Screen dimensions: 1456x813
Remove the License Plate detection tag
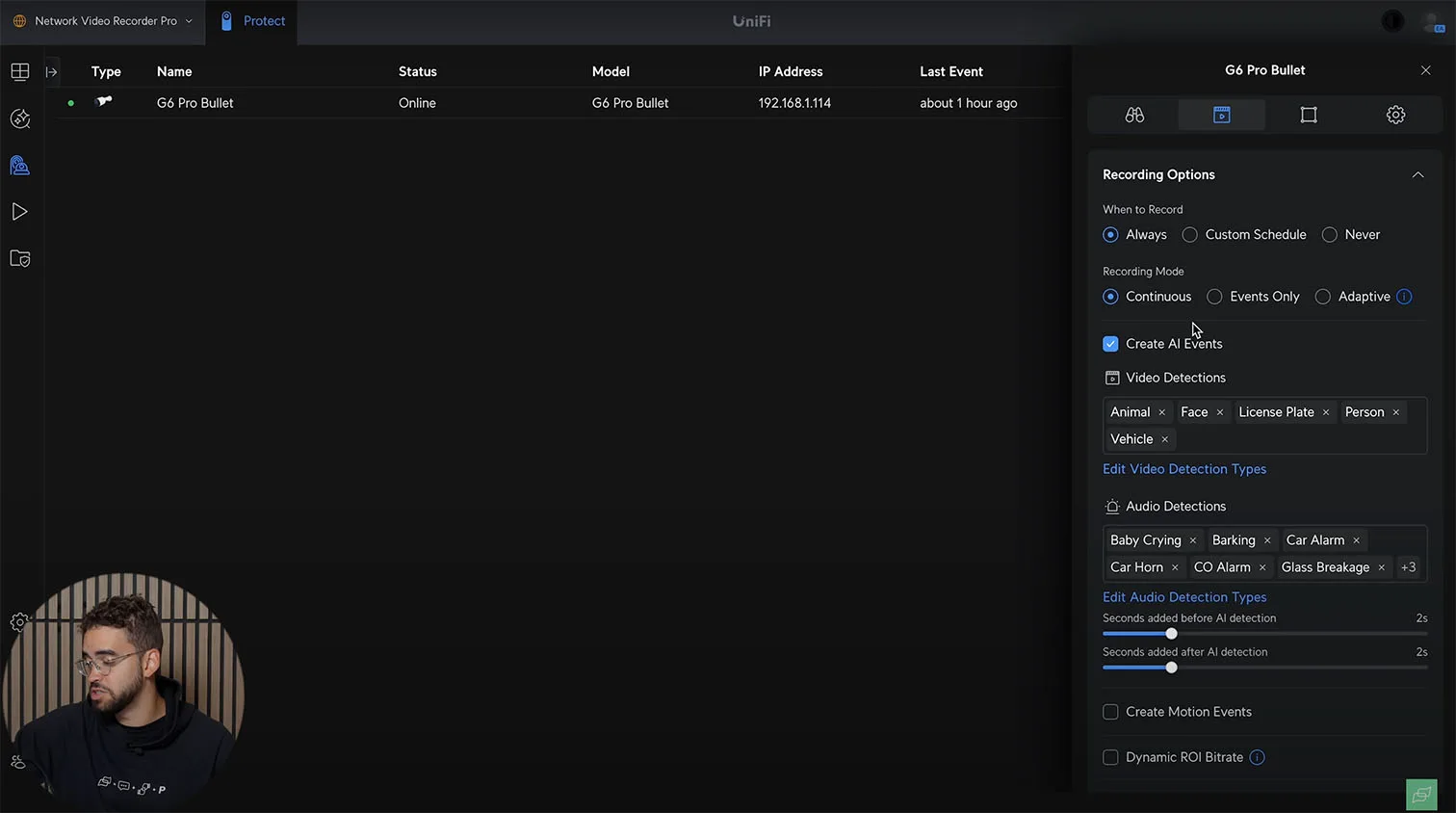tap(1326, 412)
